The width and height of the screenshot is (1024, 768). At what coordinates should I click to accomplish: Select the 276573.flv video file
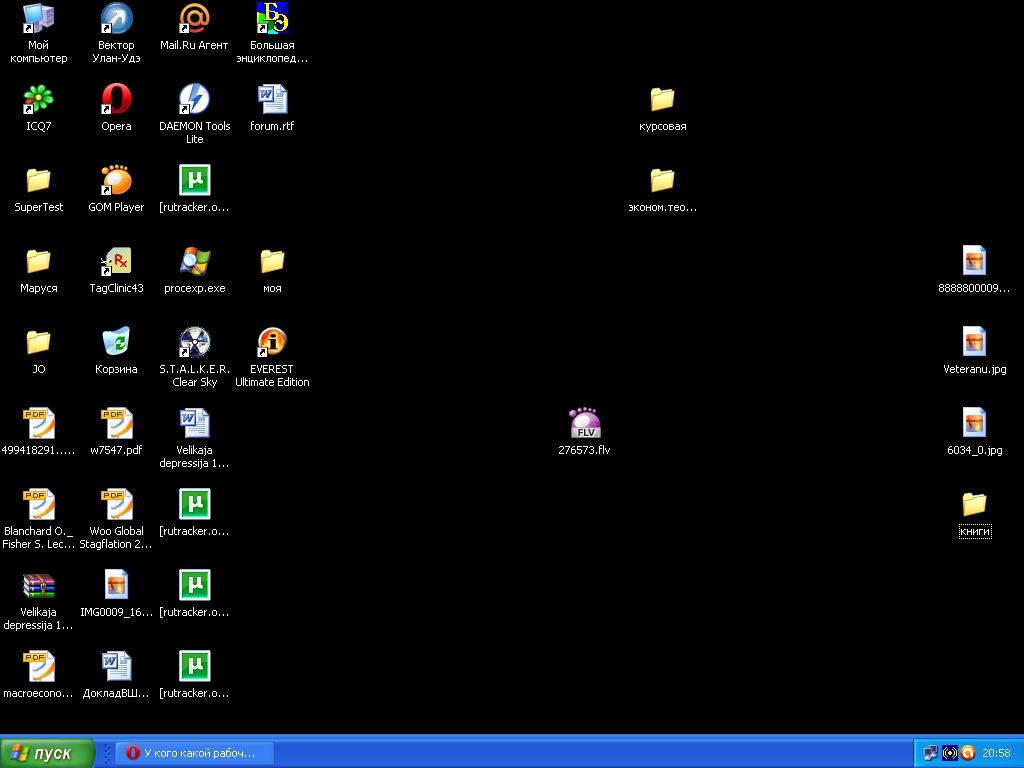tap(584, 424)
